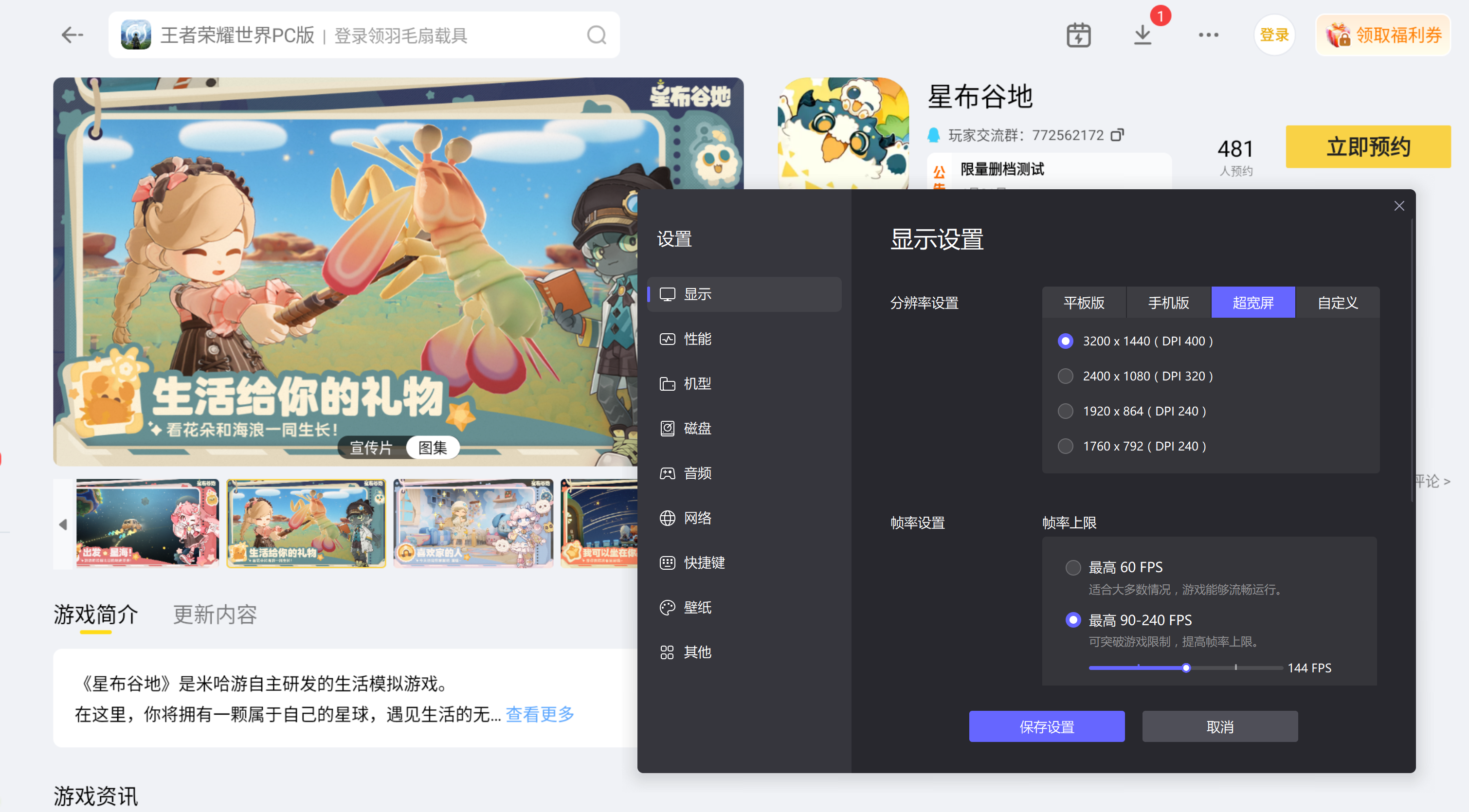
Task: Click 保存设置 button
Action: click(x=1047, y=727)
